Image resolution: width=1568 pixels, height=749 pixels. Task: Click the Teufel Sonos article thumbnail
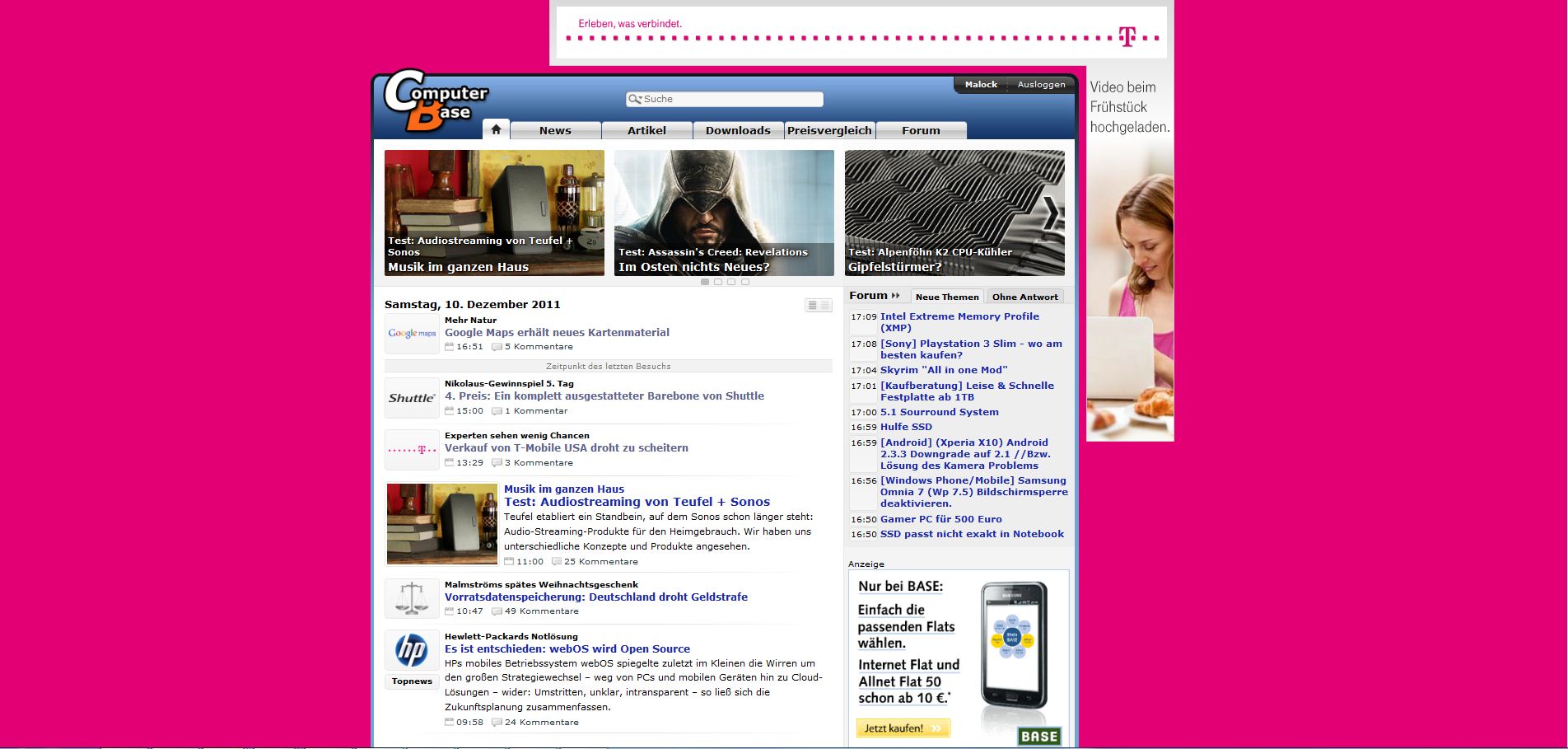click(x=442, y=524)
